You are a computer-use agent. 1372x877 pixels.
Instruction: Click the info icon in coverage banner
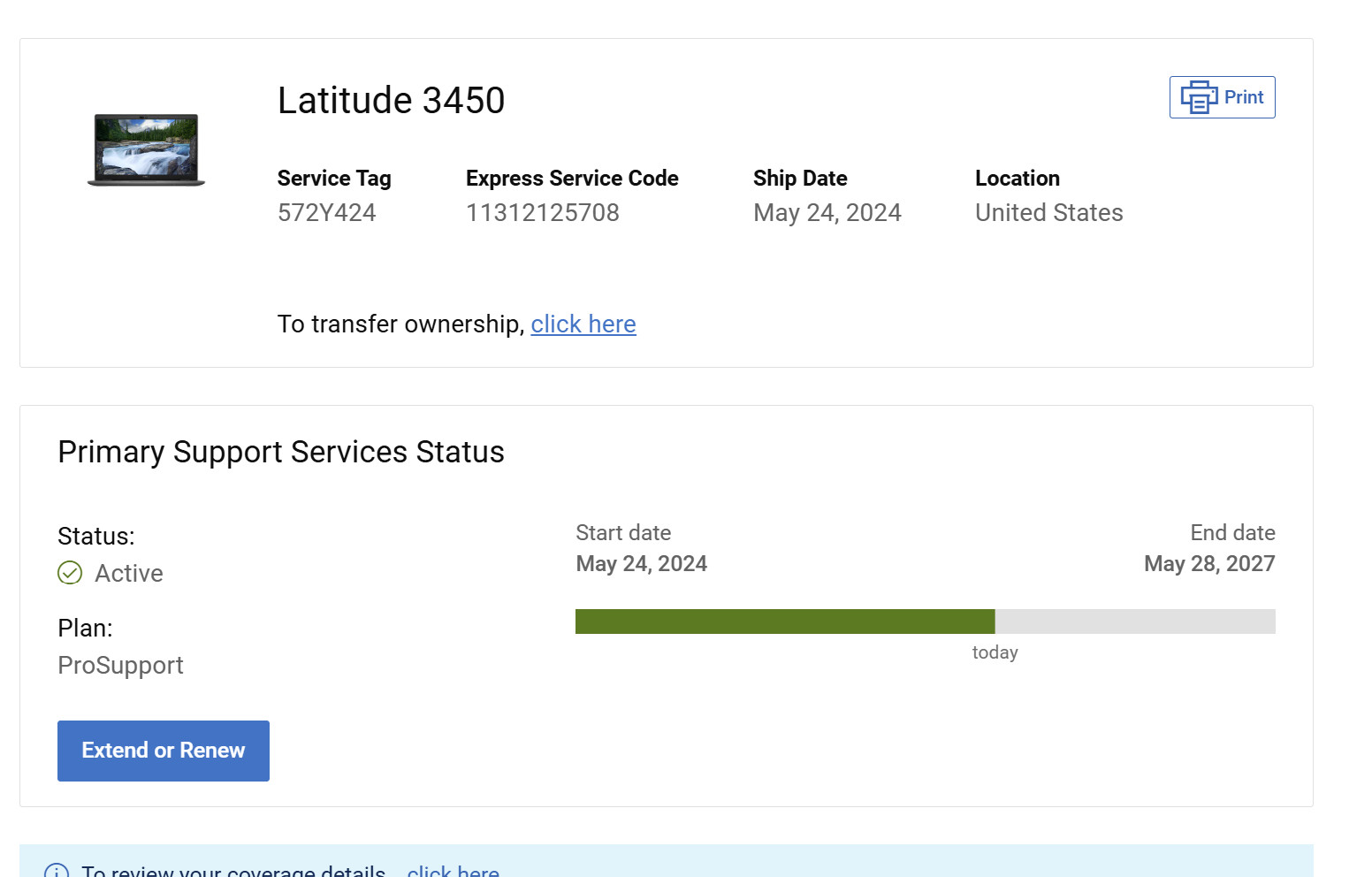(x=57, y=871)
